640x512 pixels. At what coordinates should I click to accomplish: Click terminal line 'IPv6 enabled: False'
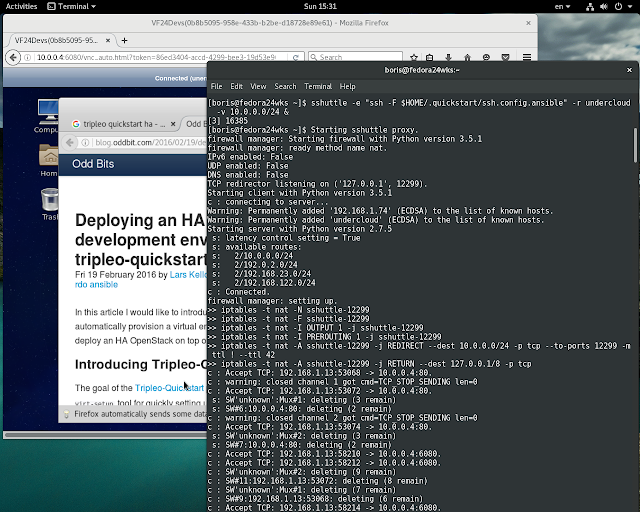pos(250,157)
